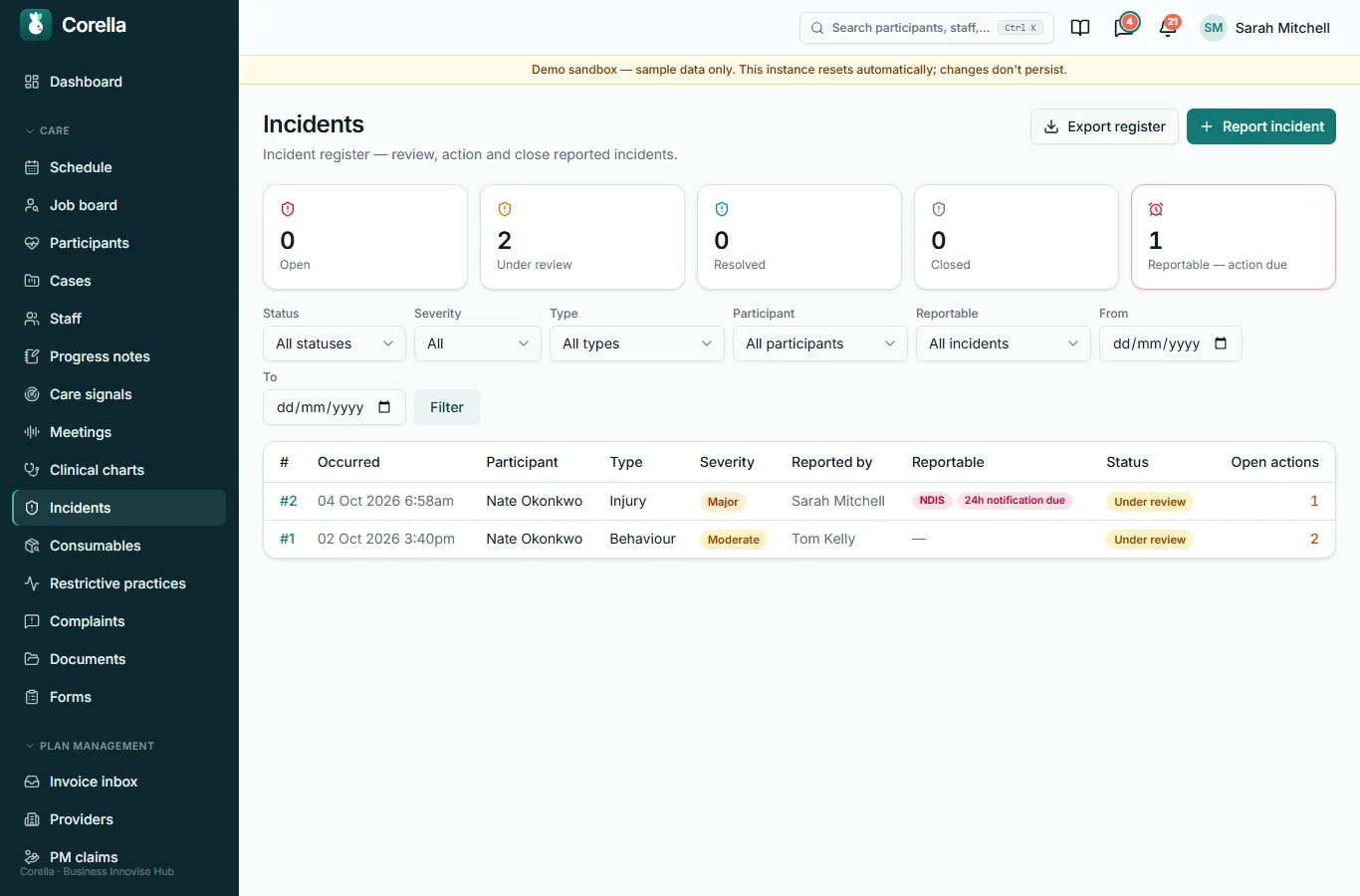Open the notifications bell icon
The width and height of the screenshot is (1360, 896).
point(1168,28)
